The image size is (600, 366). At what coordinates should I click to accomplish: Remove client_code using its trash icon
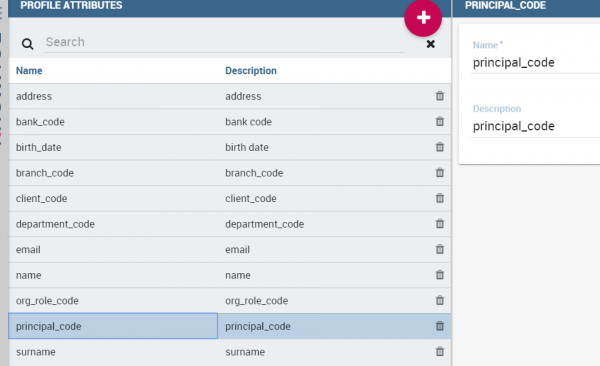click(x=440, y=198)
